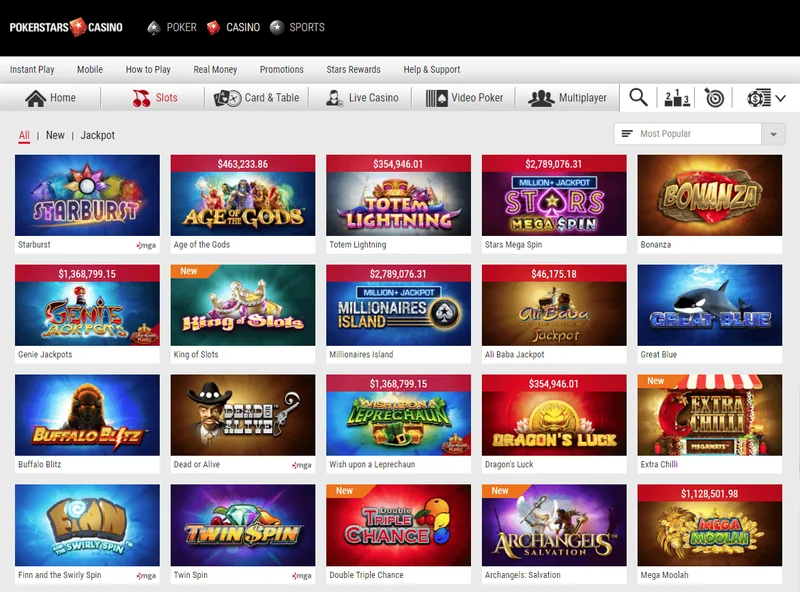The width and height of the screenshot is (800, 592).
Task: Click the sort lines icon
Action: coord(627,134)
